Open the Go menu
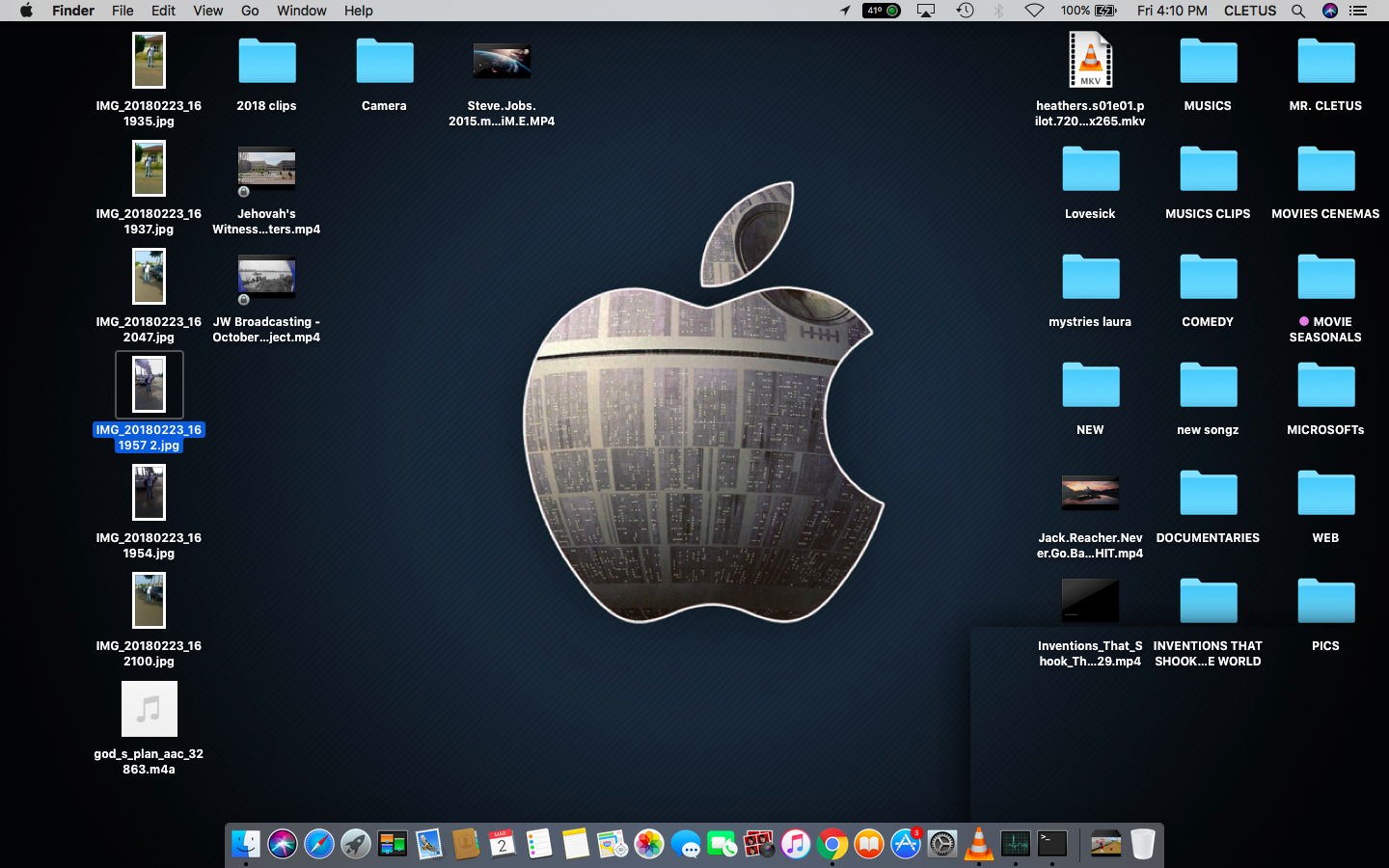Screen dimensions: 1389x868 tap(250, 11)
